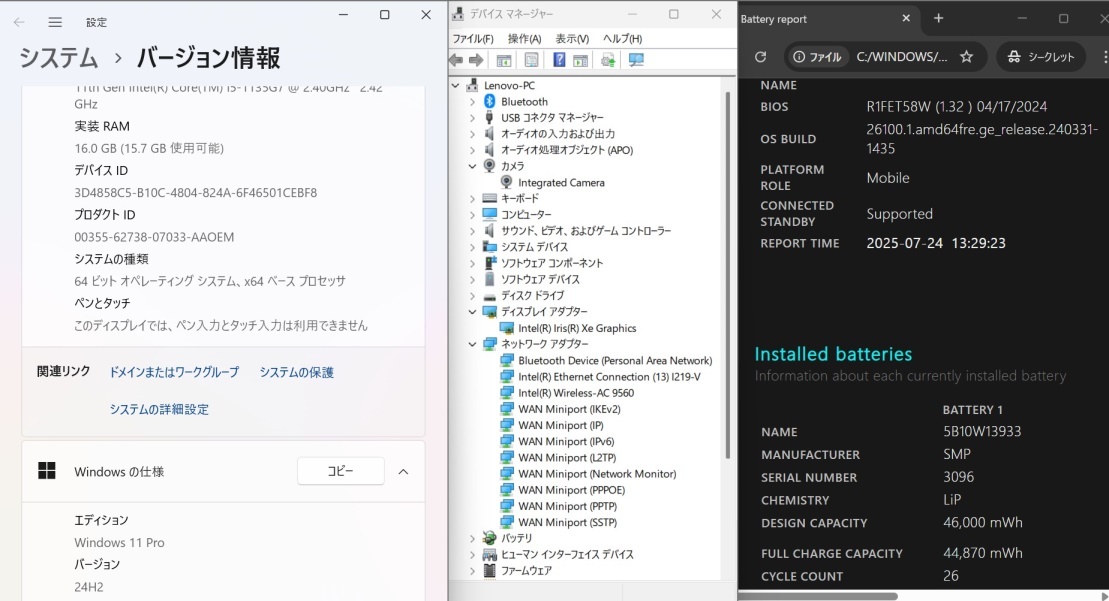This screenshot has height=601, width=1109.
Task: Reload the Battery report page
Action: coord(760,57)
